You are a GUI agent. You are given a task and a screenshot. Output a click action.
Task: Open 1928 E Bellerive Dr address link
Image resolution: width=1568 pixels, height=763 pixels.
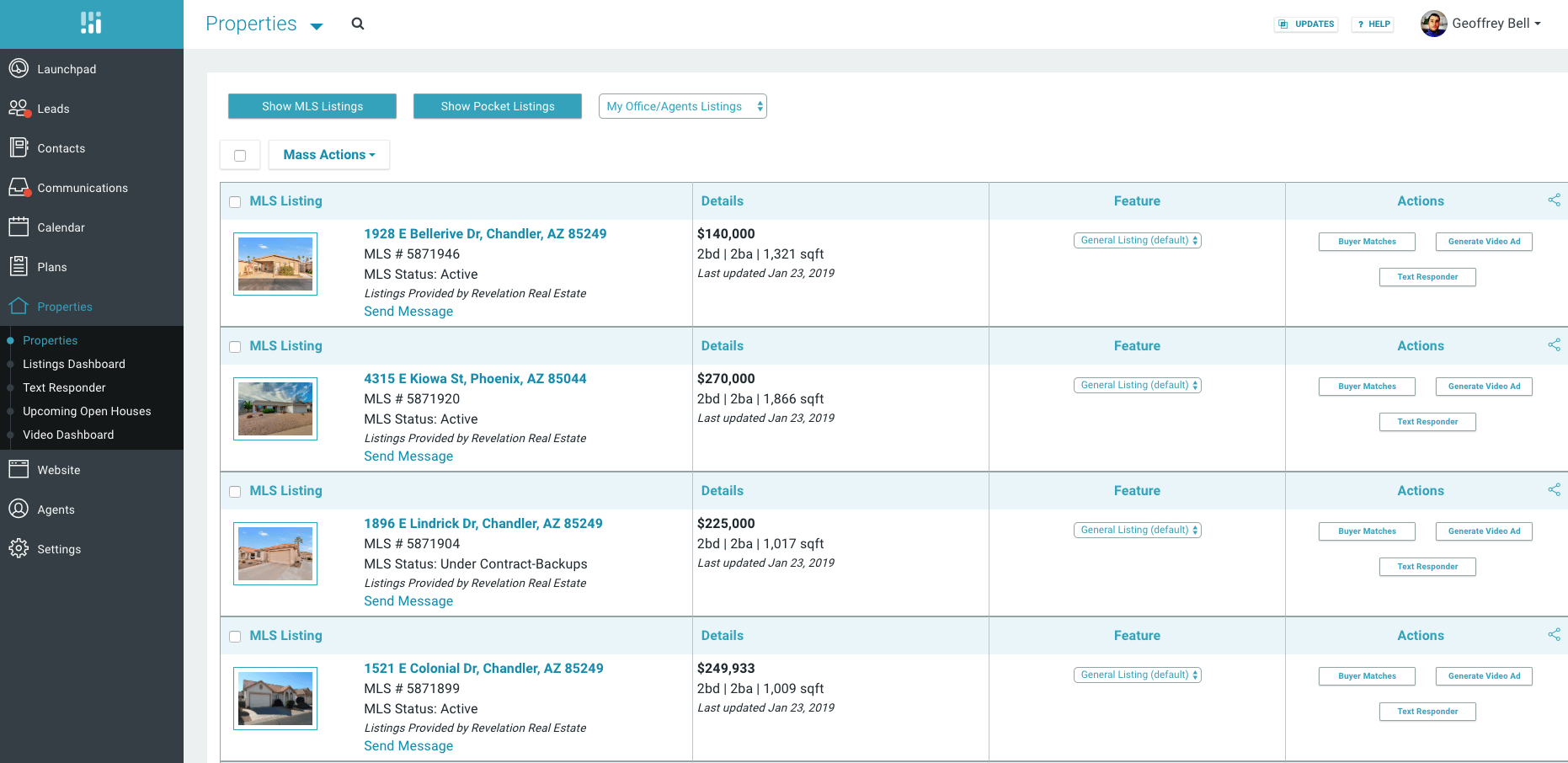(x=485, y=234)
